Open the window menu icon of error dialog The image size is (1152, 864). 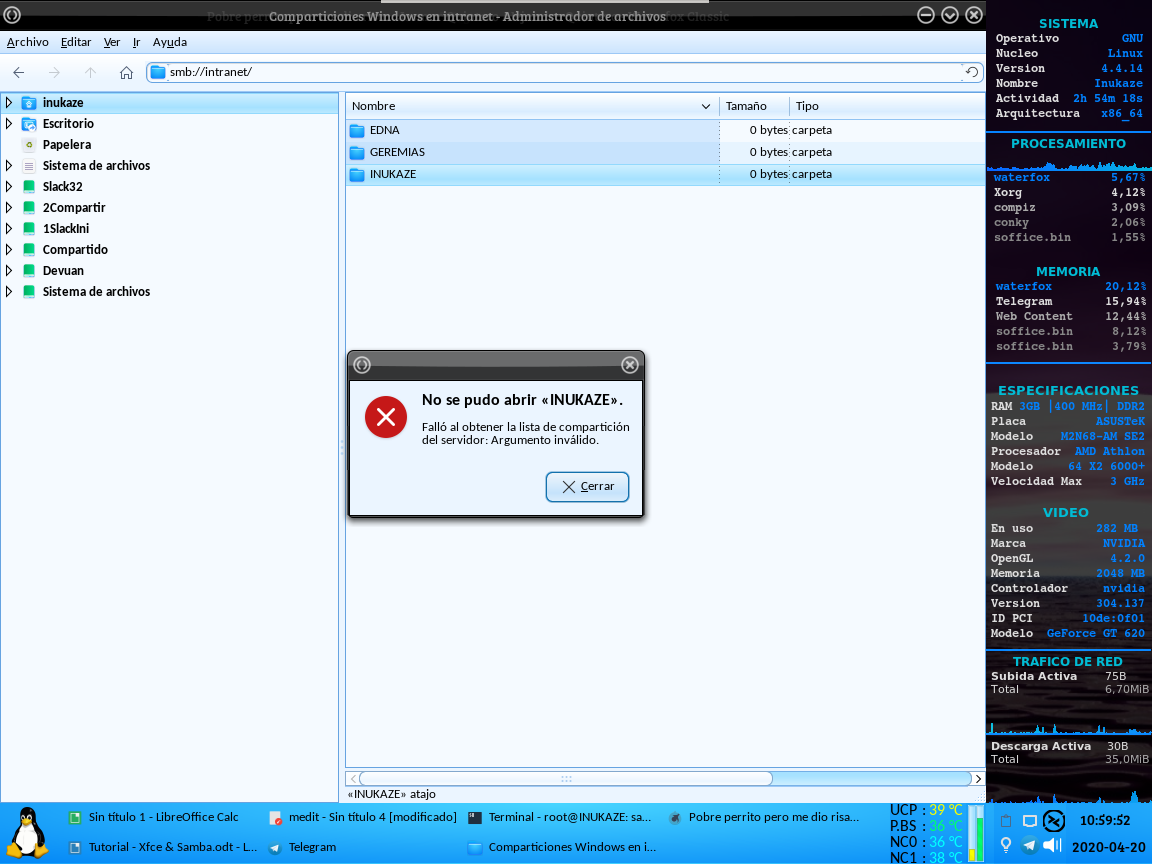click(361, 364)
